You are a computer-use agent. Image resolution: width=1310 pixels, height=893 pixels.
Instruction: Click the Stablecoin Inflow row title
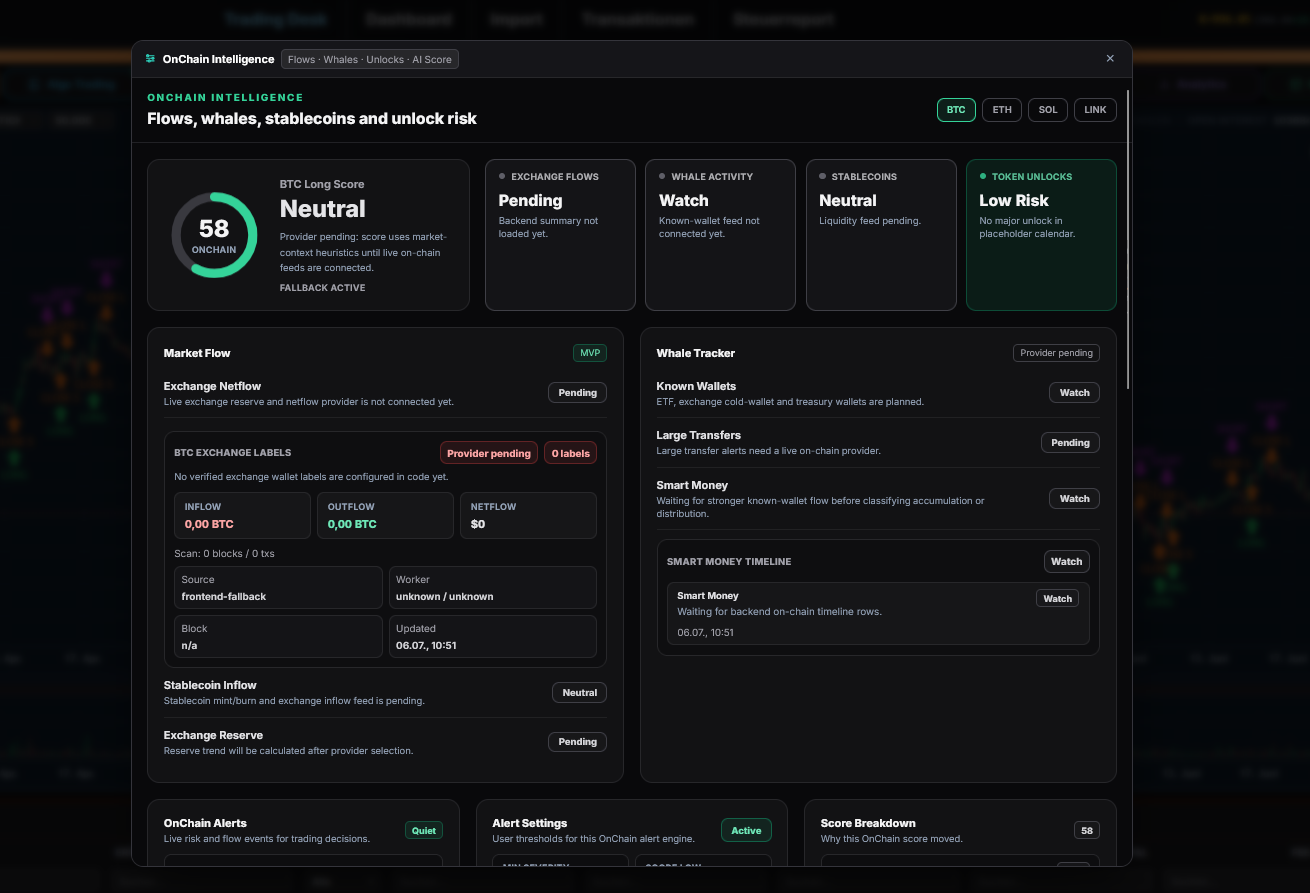210,685
